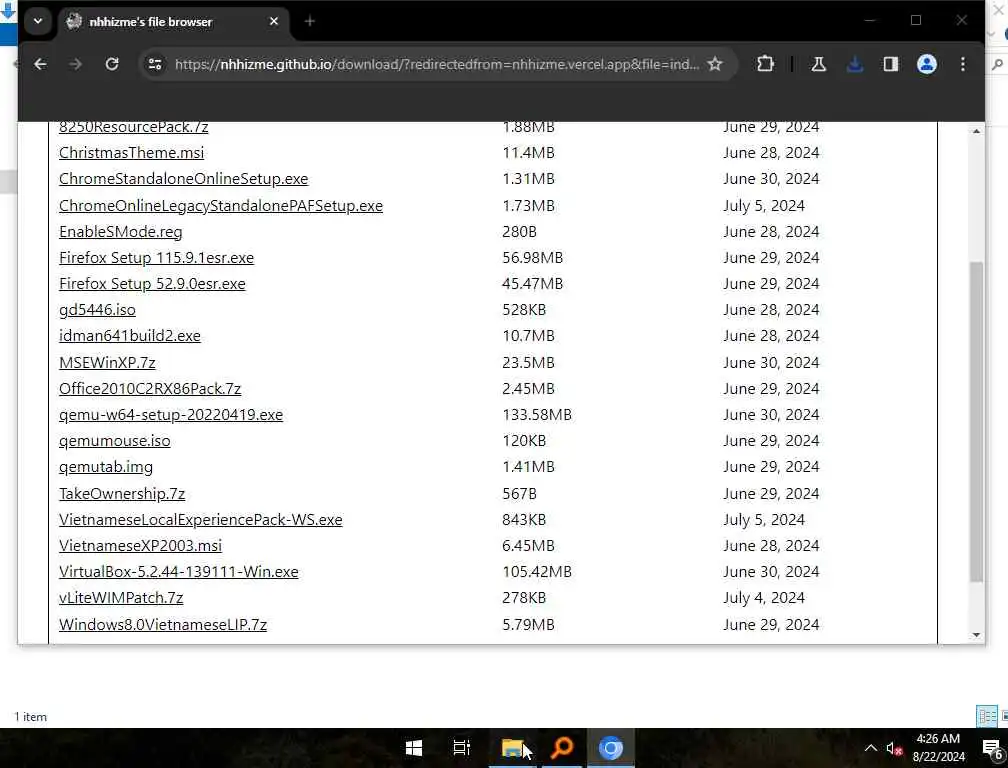This screenshot has width=1008, height=768.
Task: Open the notification center icon
Action: 993,748
